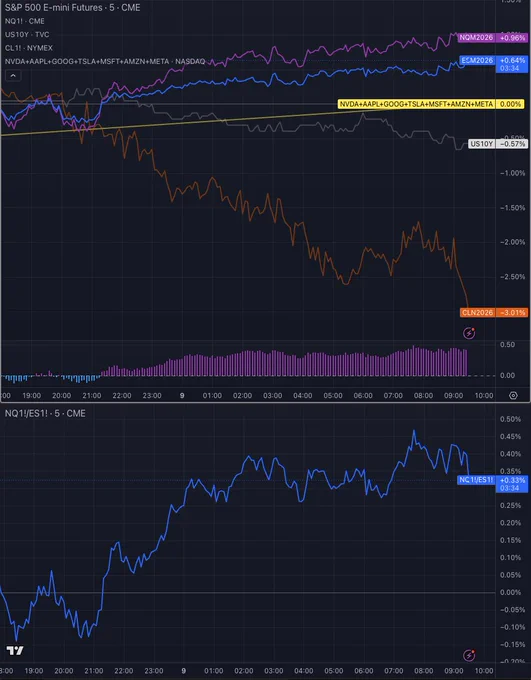Open TradingView logo in lower chart
The image size is (531, 680).
(15, 651)
